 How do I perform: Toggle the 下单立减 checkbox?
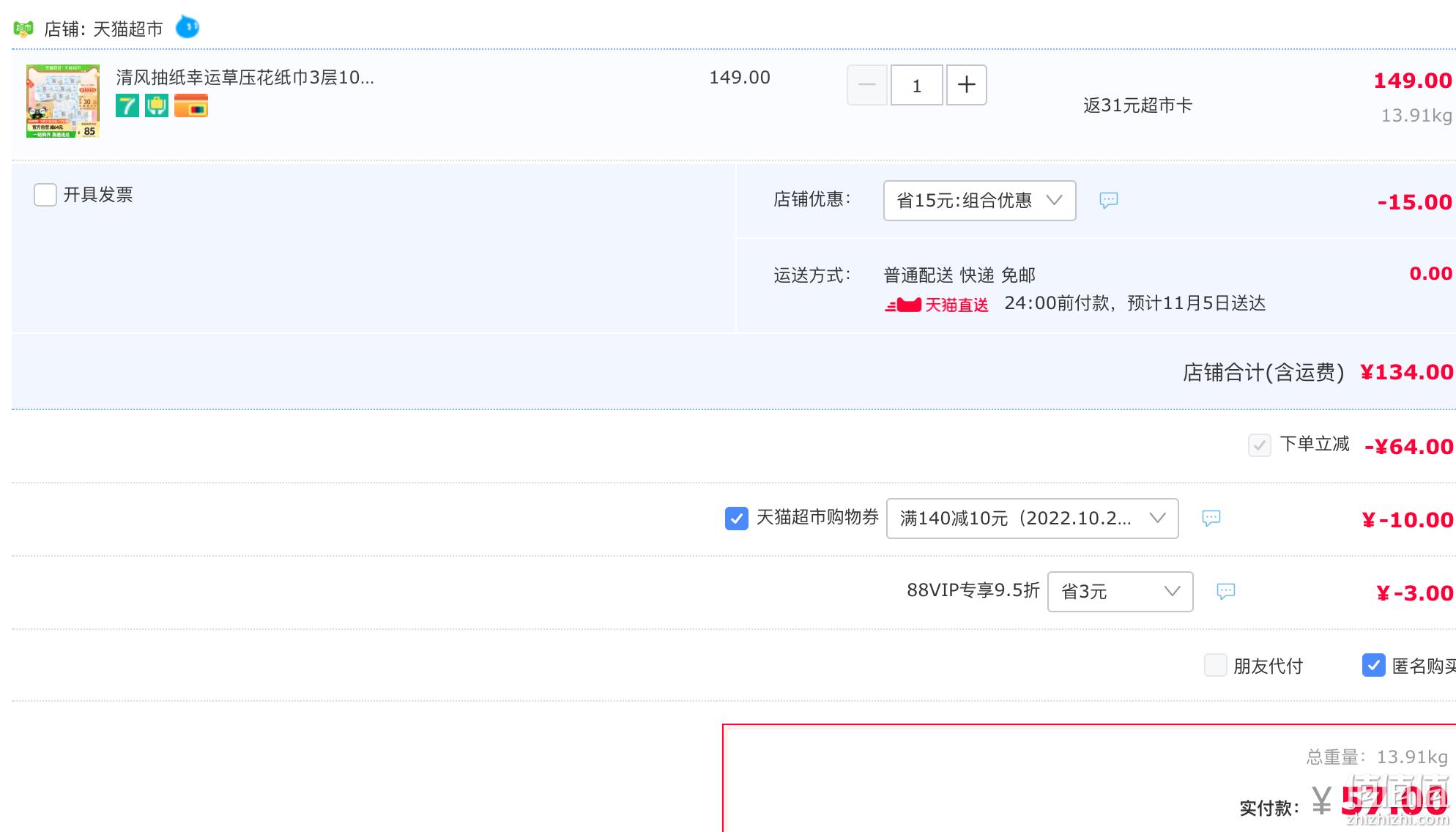click(1259, 445)
